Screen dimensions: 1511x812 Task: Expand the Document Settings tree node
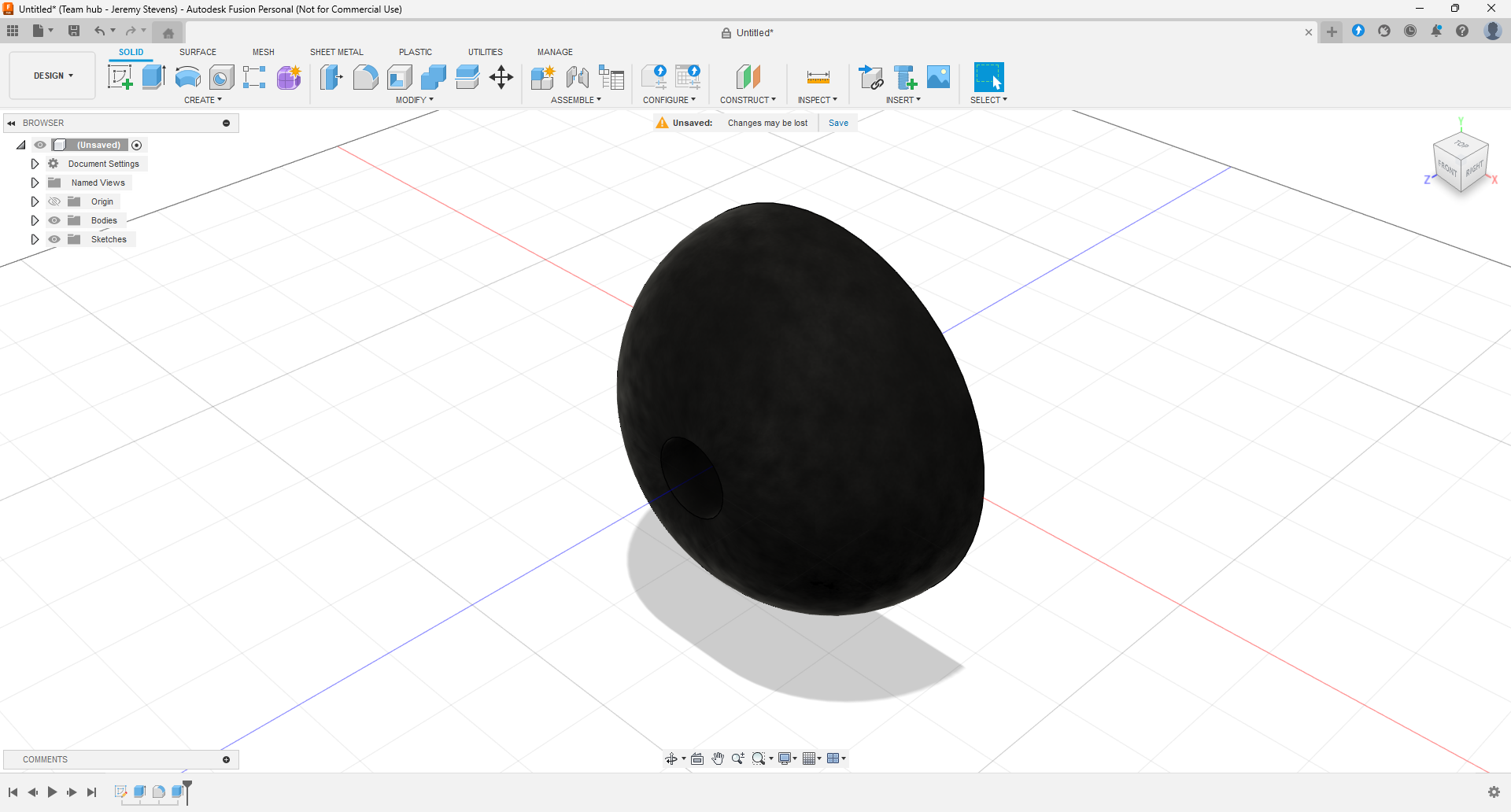point(35,164)
